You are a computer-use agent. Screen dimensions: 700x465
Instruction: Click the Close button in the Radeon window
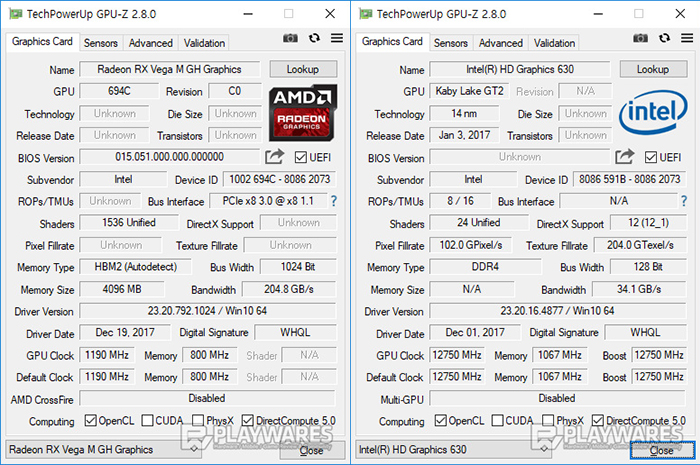click(x=312, y=450)
